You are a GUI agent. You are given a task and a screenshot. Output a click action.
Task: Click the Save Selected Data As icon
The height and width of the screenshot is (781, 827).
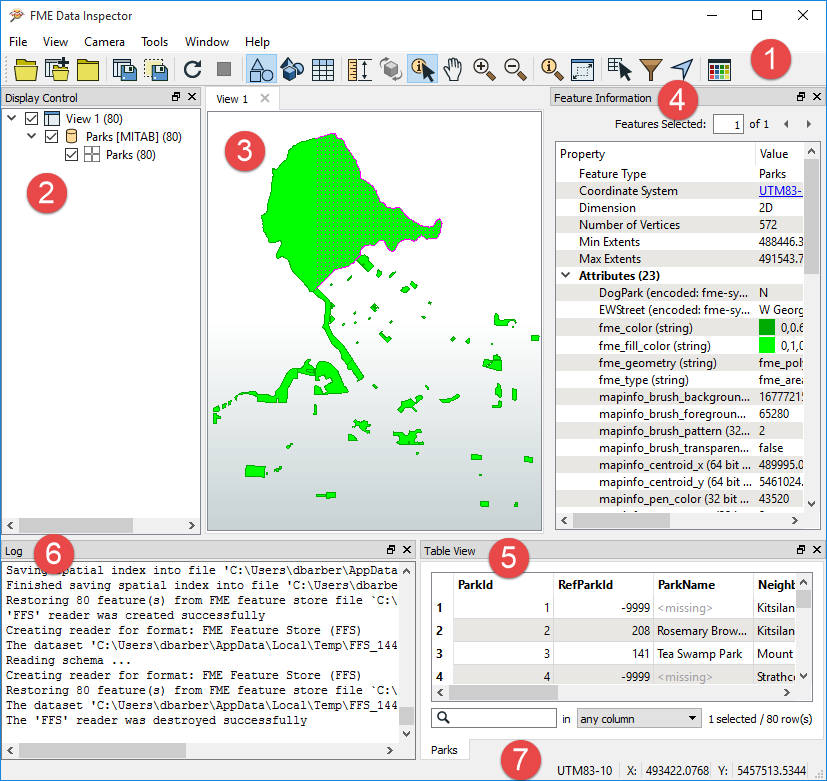tap(156, 70)
